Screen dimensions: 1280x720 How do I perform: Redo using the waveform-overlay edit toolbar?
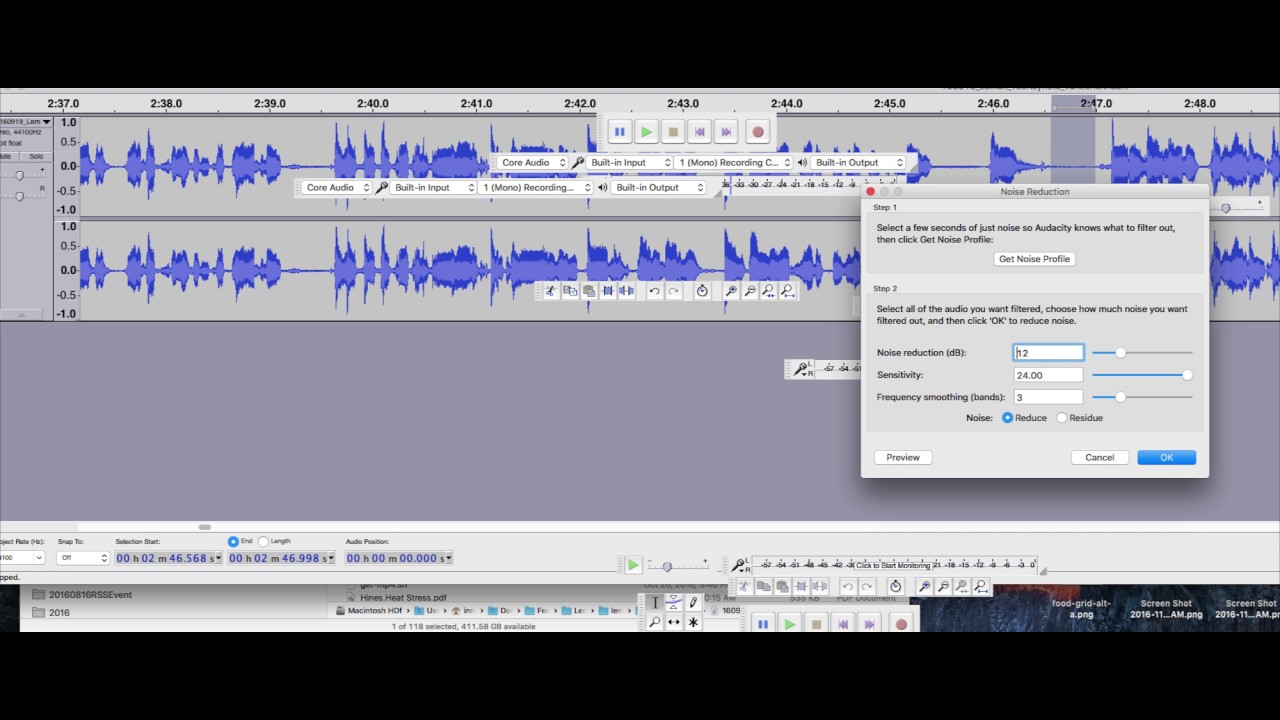click(x=673, y=291)
